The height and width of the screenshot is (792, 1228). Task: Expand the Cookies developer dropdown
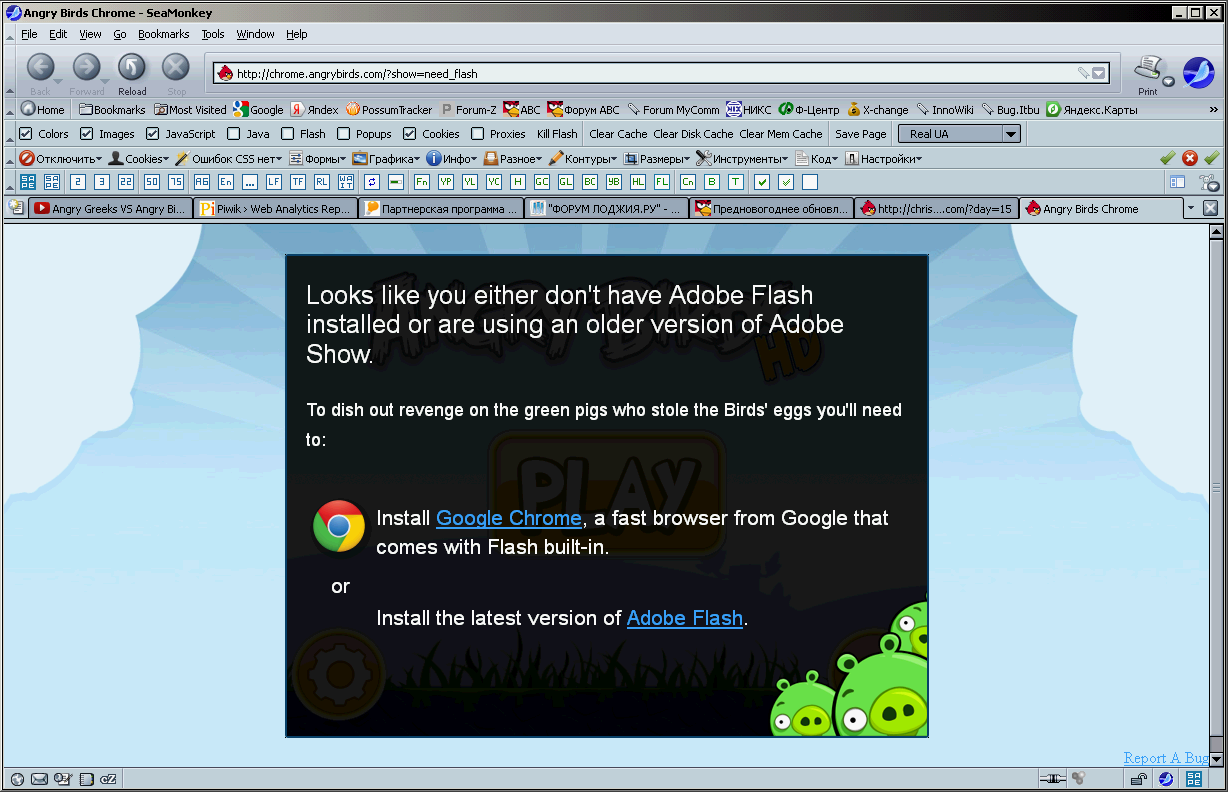pos(139,158)
